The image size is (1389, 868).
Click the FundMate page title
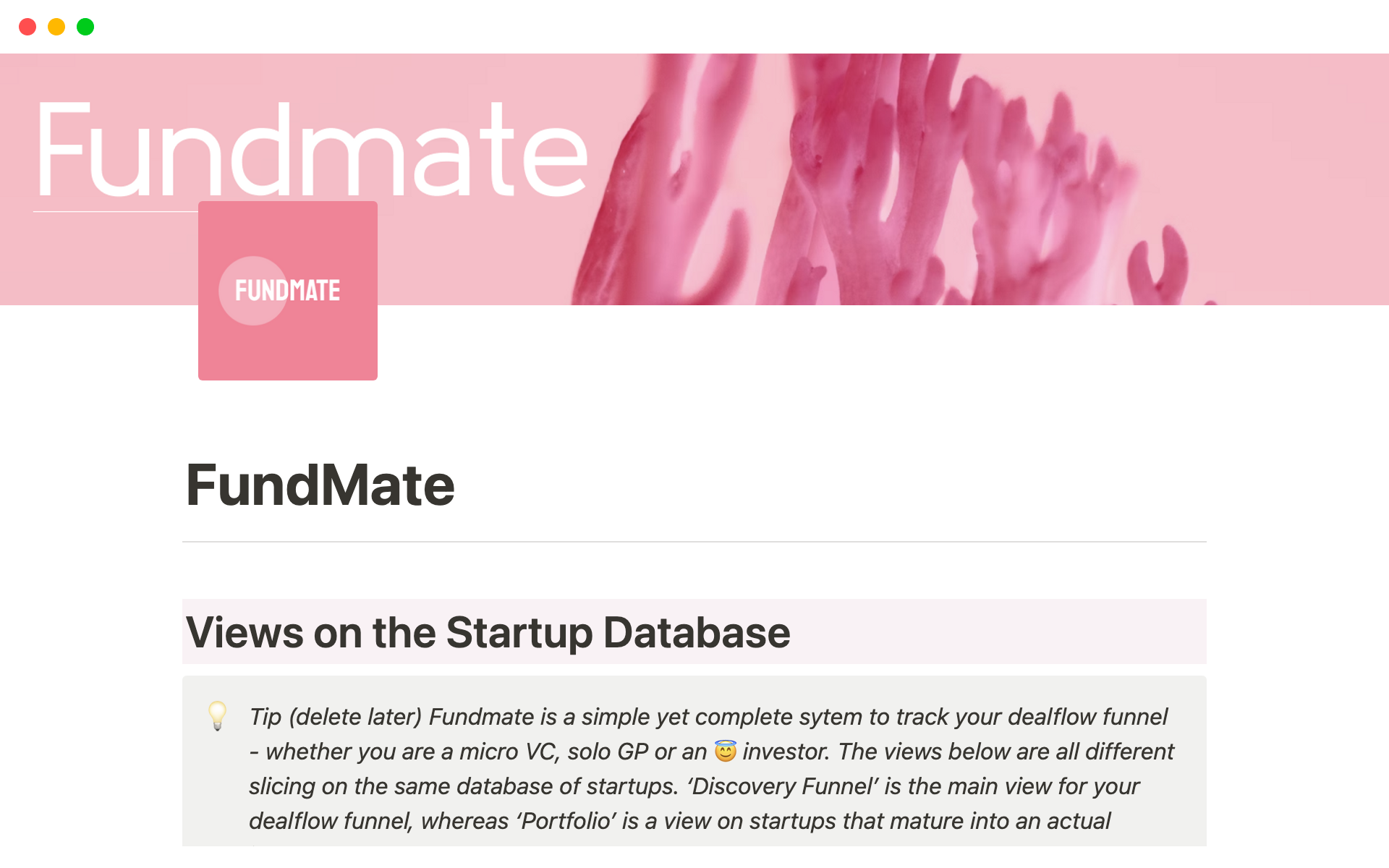(320, 485)
